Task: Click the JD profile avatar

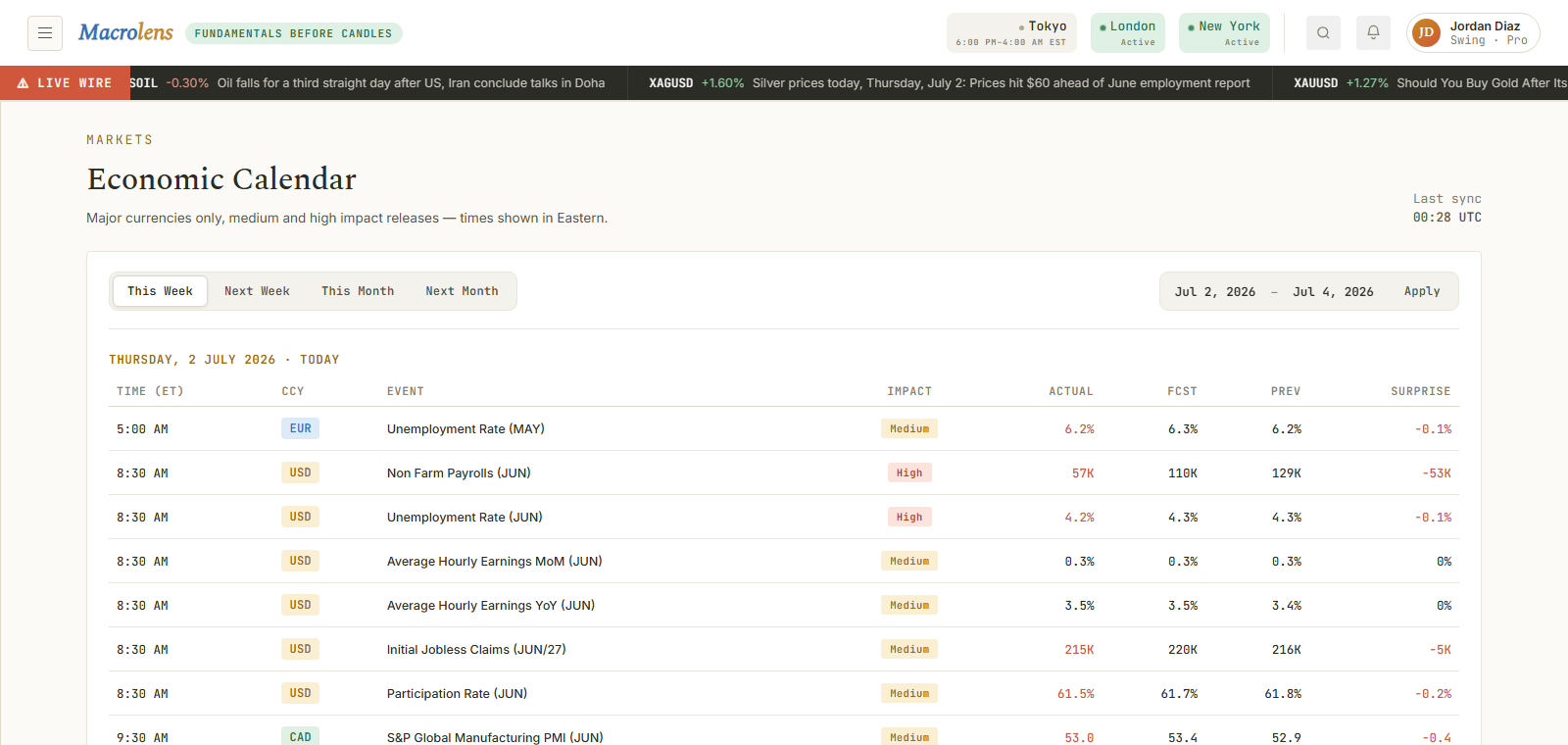Action: 1426,33
